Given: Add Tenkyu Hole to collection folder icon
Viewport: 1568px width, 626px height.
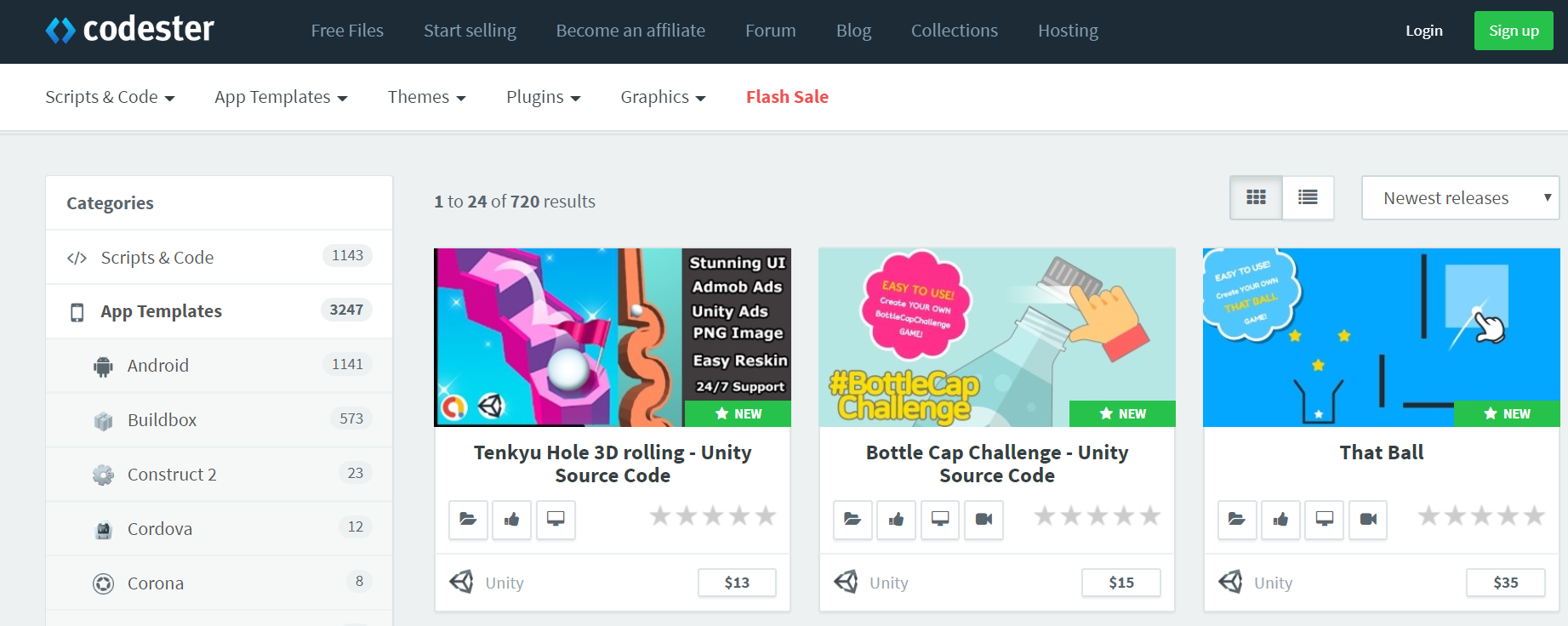Looking at the screenshot, I should pyautogui.click(x=468, y=520).
